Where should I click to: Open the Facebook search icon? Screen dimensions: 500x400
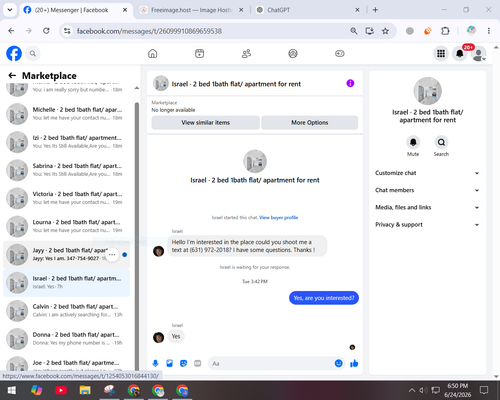(33, 53)
